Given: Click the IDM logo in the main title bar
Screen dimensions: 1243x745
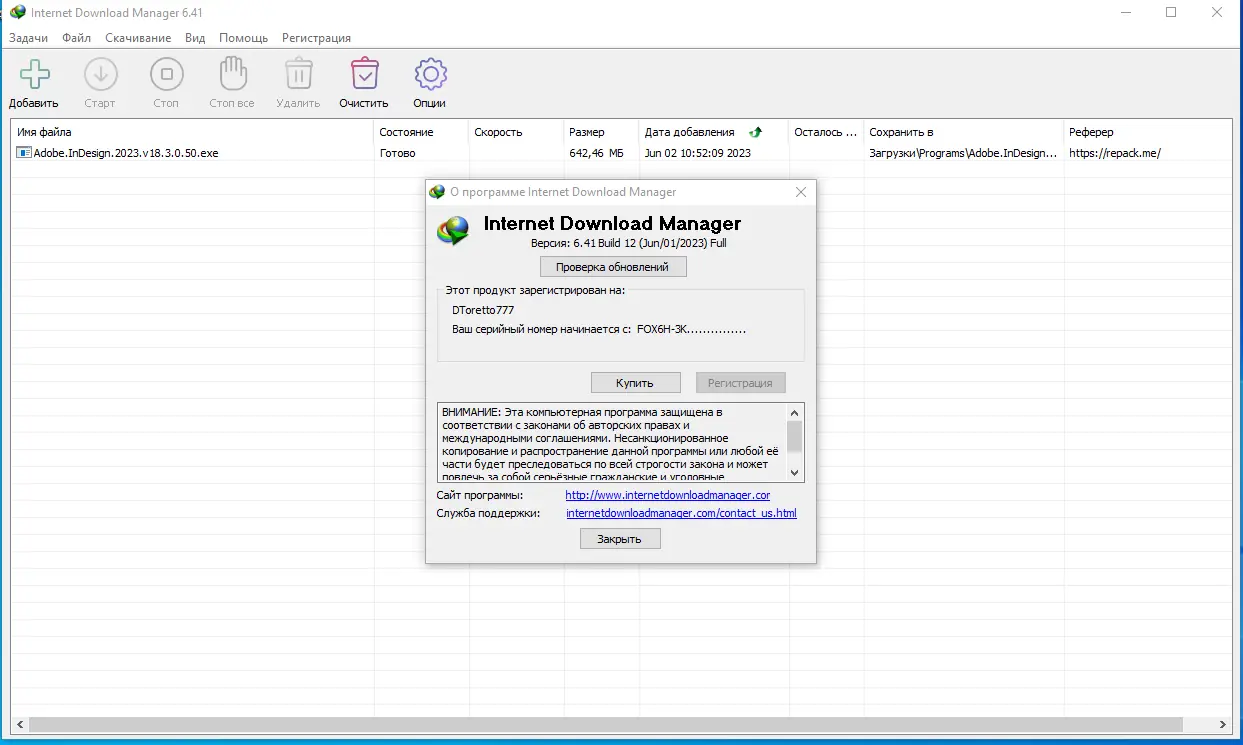Looking at the screenshot, I should coord(18,13).
